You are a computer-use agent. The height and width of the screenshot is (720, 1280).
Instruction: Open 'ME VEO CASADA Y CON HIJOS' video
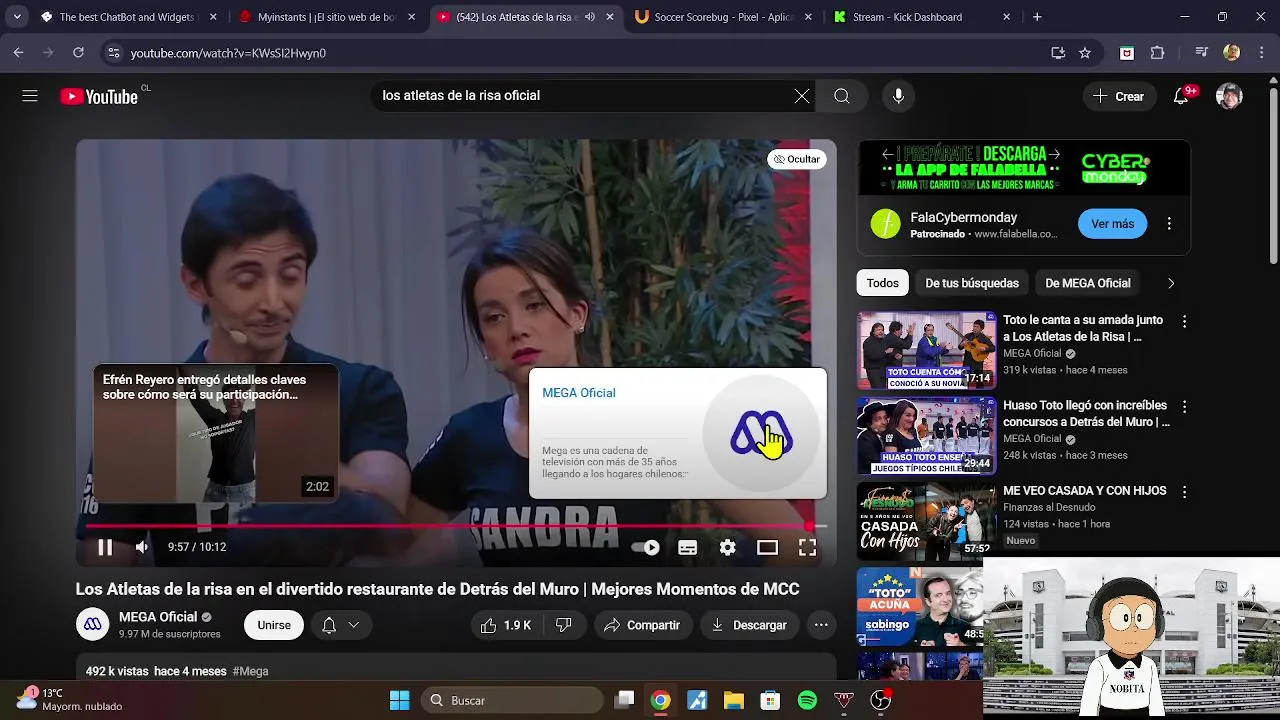[x=1085, y=491]
